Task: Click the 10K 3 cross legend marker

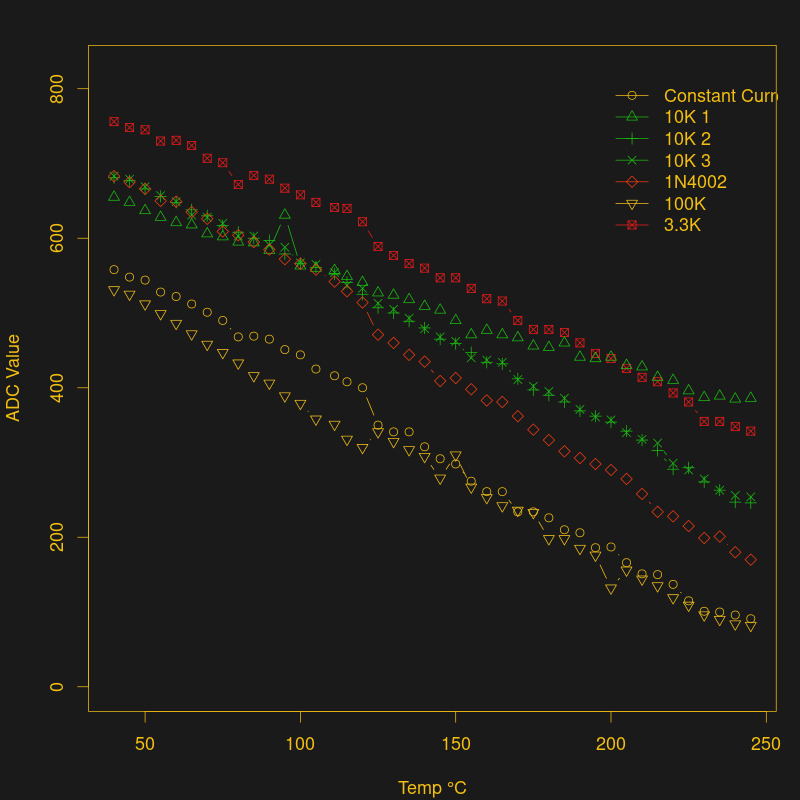Action: pos(631,161)
